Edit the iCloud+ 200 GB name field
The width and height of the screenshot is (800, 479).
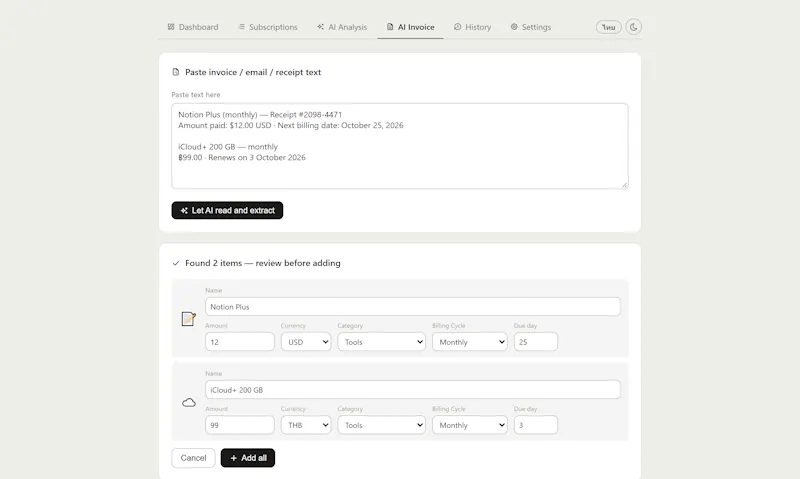(413, 390)
